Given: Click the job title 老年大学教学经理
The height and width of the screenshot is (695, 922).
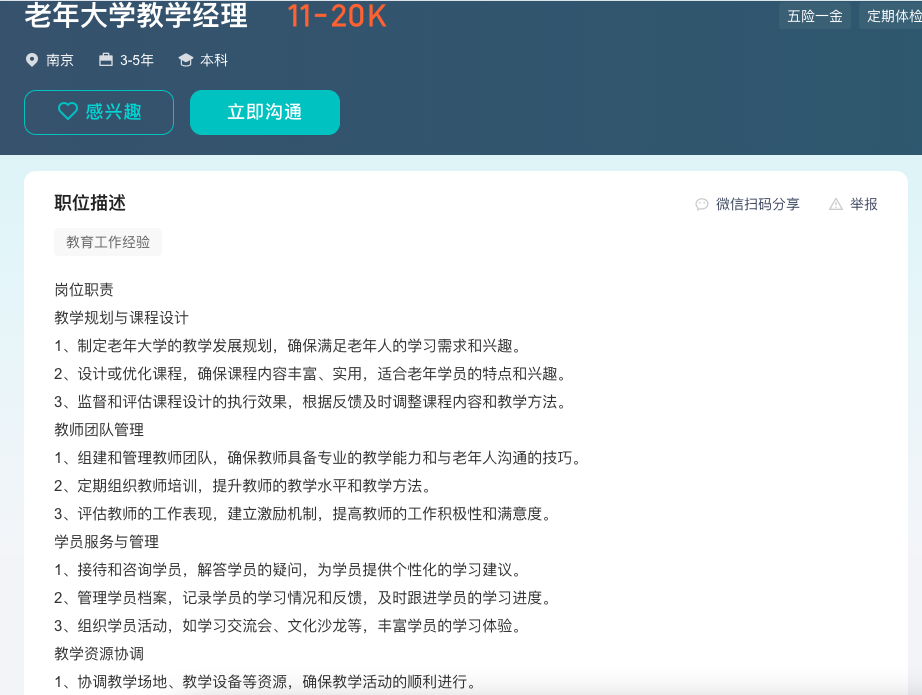Looking at the screenshot, I should (136, 16).
